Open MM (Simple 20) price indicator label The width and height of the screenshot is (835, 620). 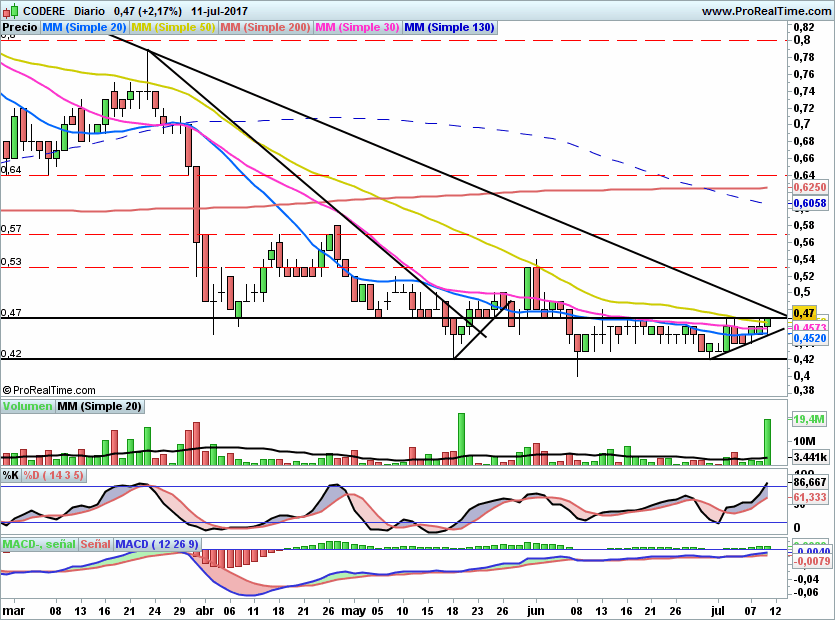pyautogui.click(x=84, y=27)
